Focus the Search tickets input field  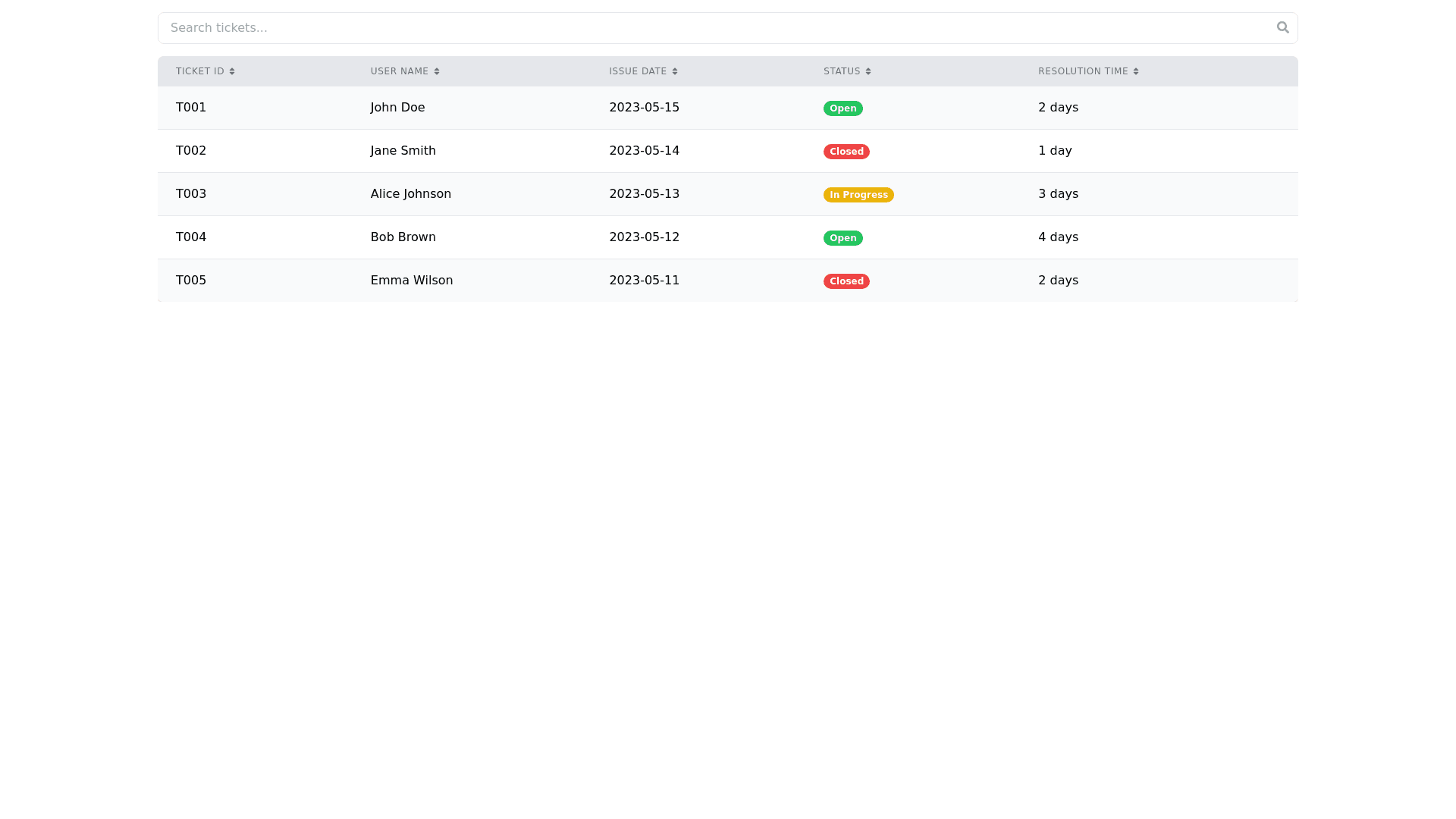(x=713, y=28)
